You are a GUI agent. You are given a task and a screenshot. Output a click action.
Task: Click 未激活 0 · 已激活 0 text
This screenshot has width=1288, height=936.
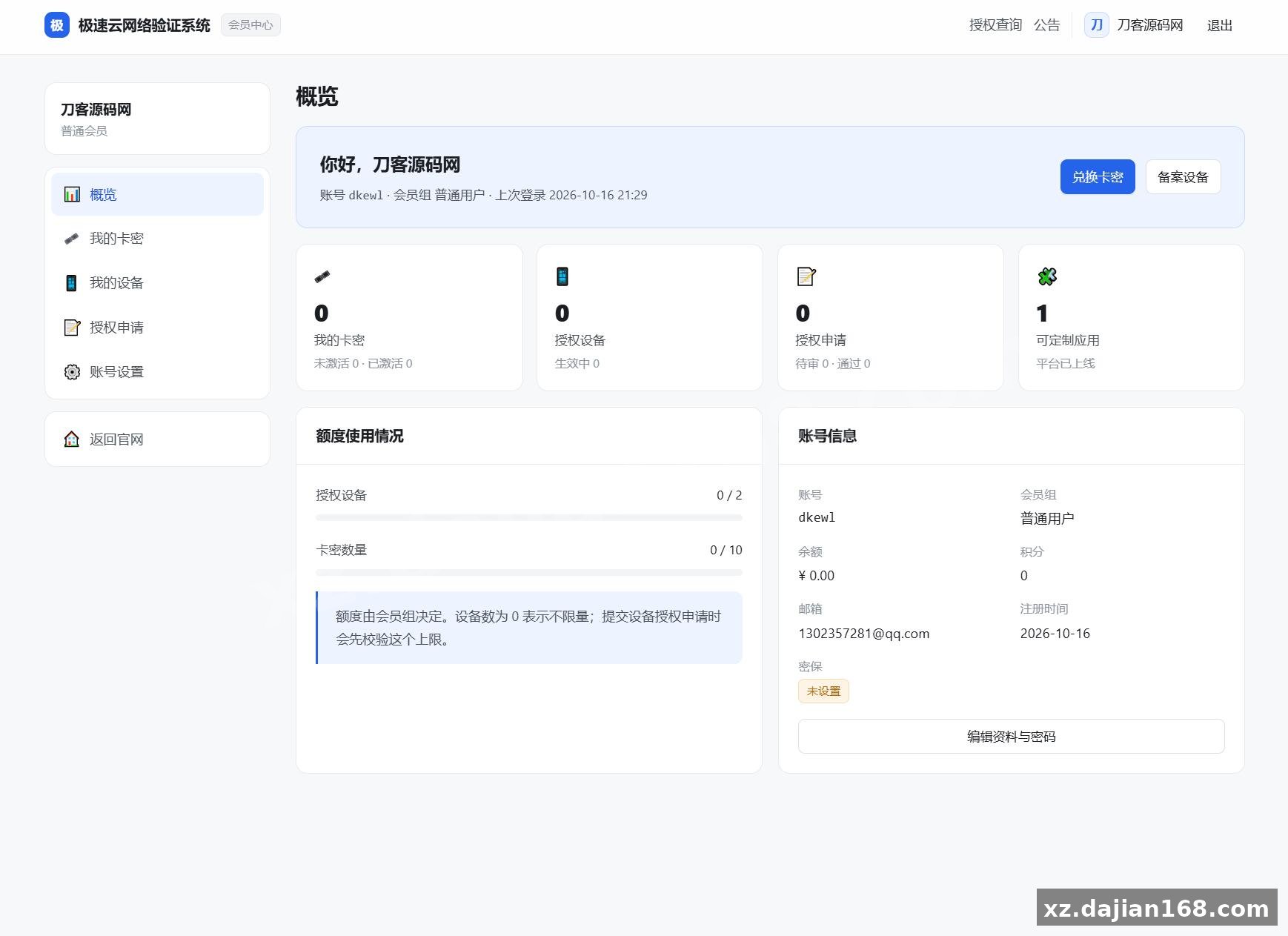[x=363, y=363]
